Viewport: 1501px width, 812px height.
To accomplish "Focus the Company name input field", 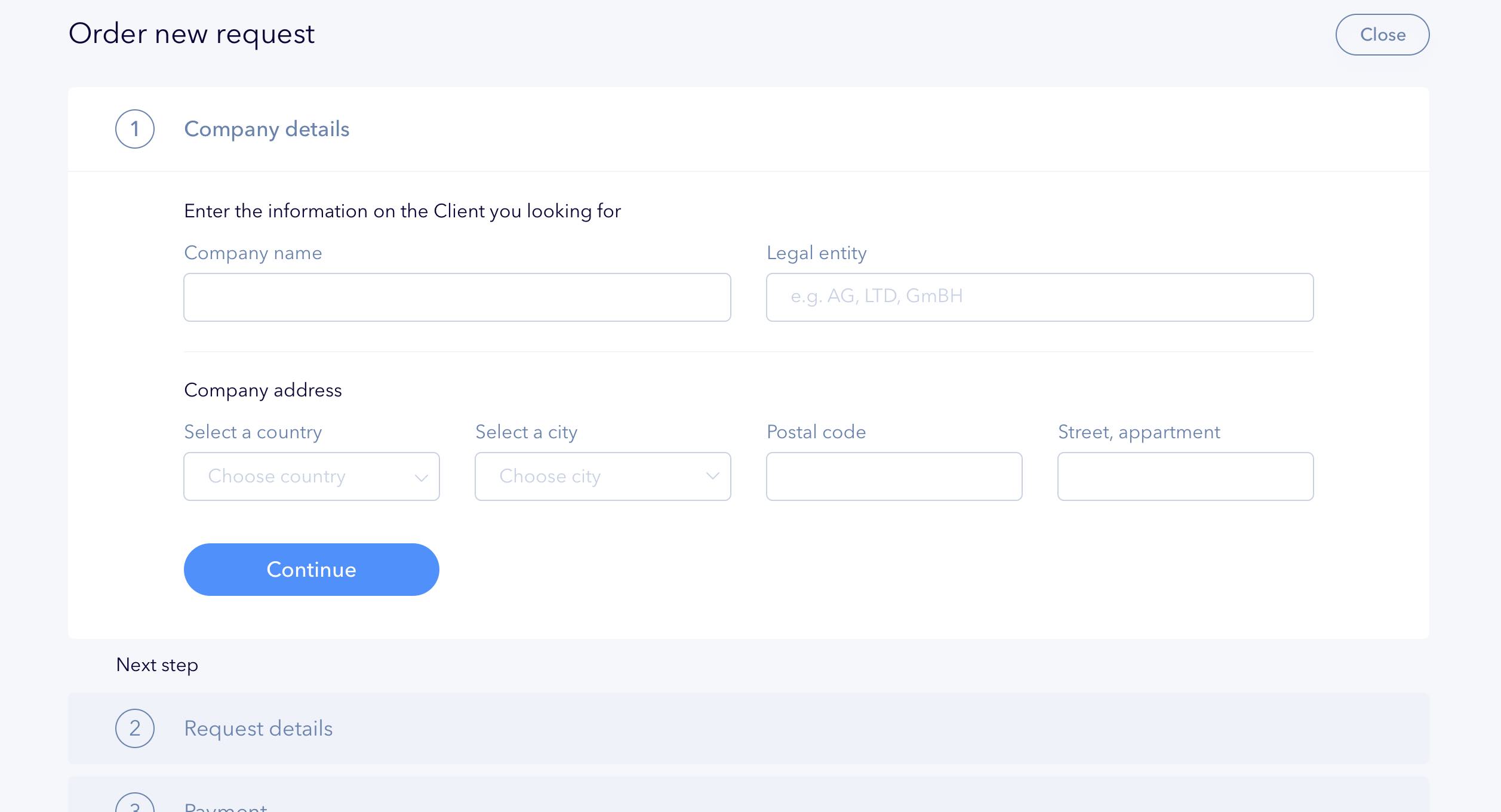I will [457, 297].
